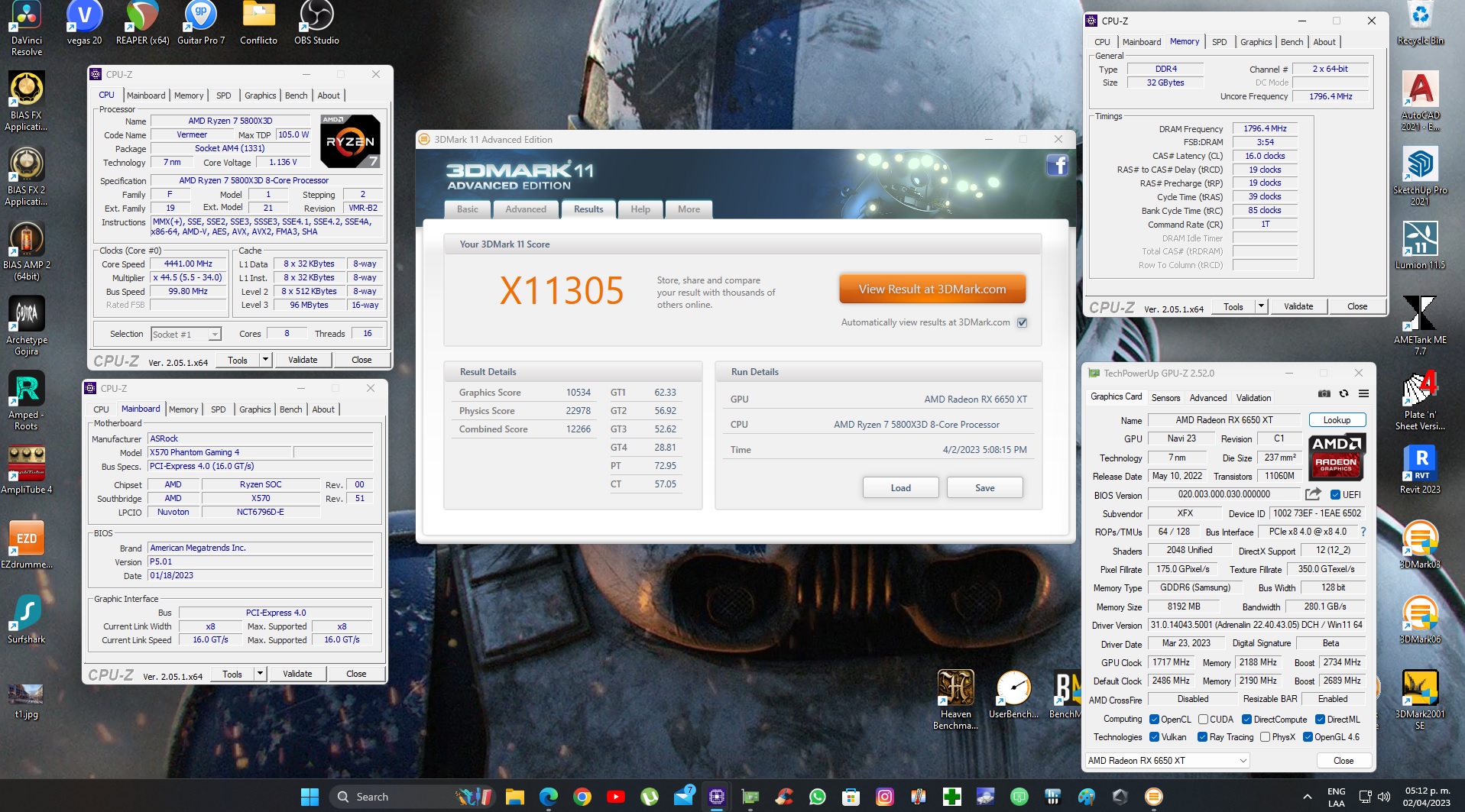Toggle the OpenGL 4.6 checkbox in GPU-Z
The width and height of the screenshot is (1465, 812).
tap(1308, 737)
